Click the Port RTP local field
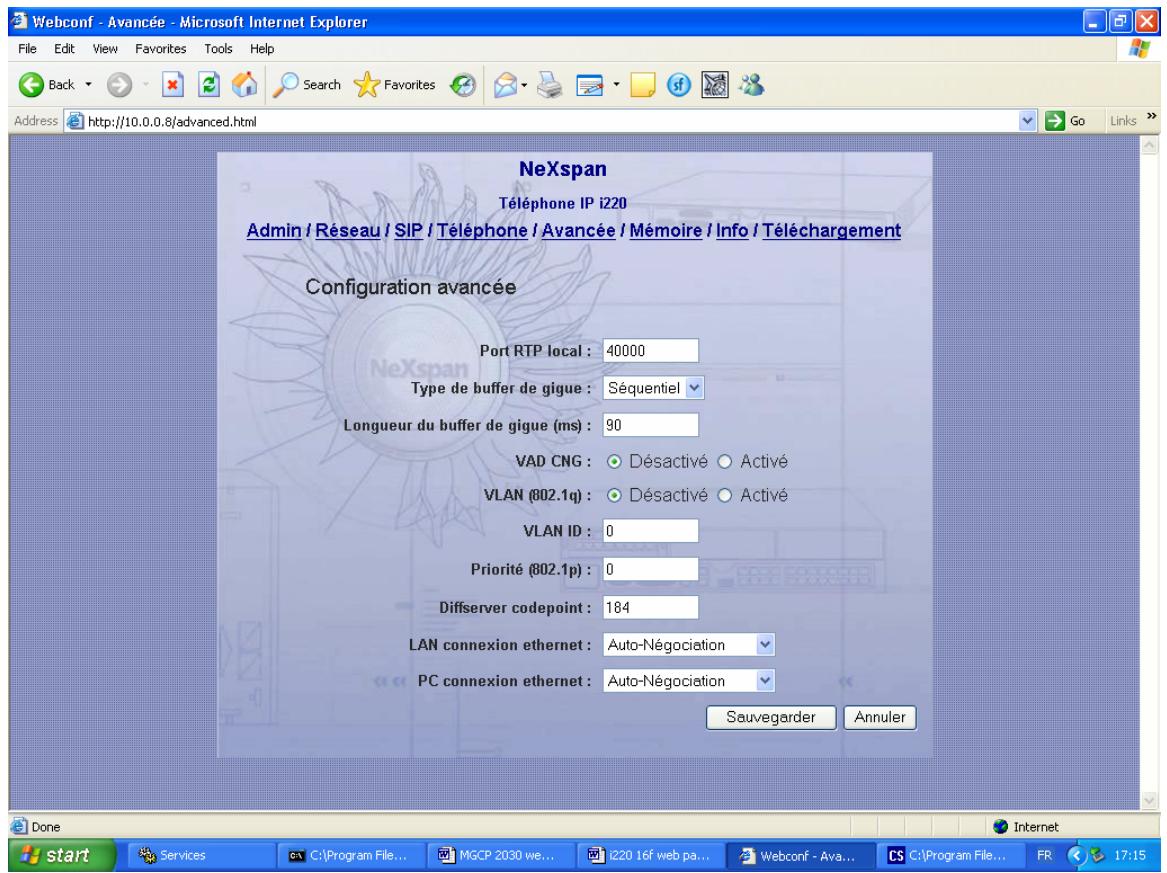Image resolution: width=1167 pixels, height=873 pixels. pos(650,351)
